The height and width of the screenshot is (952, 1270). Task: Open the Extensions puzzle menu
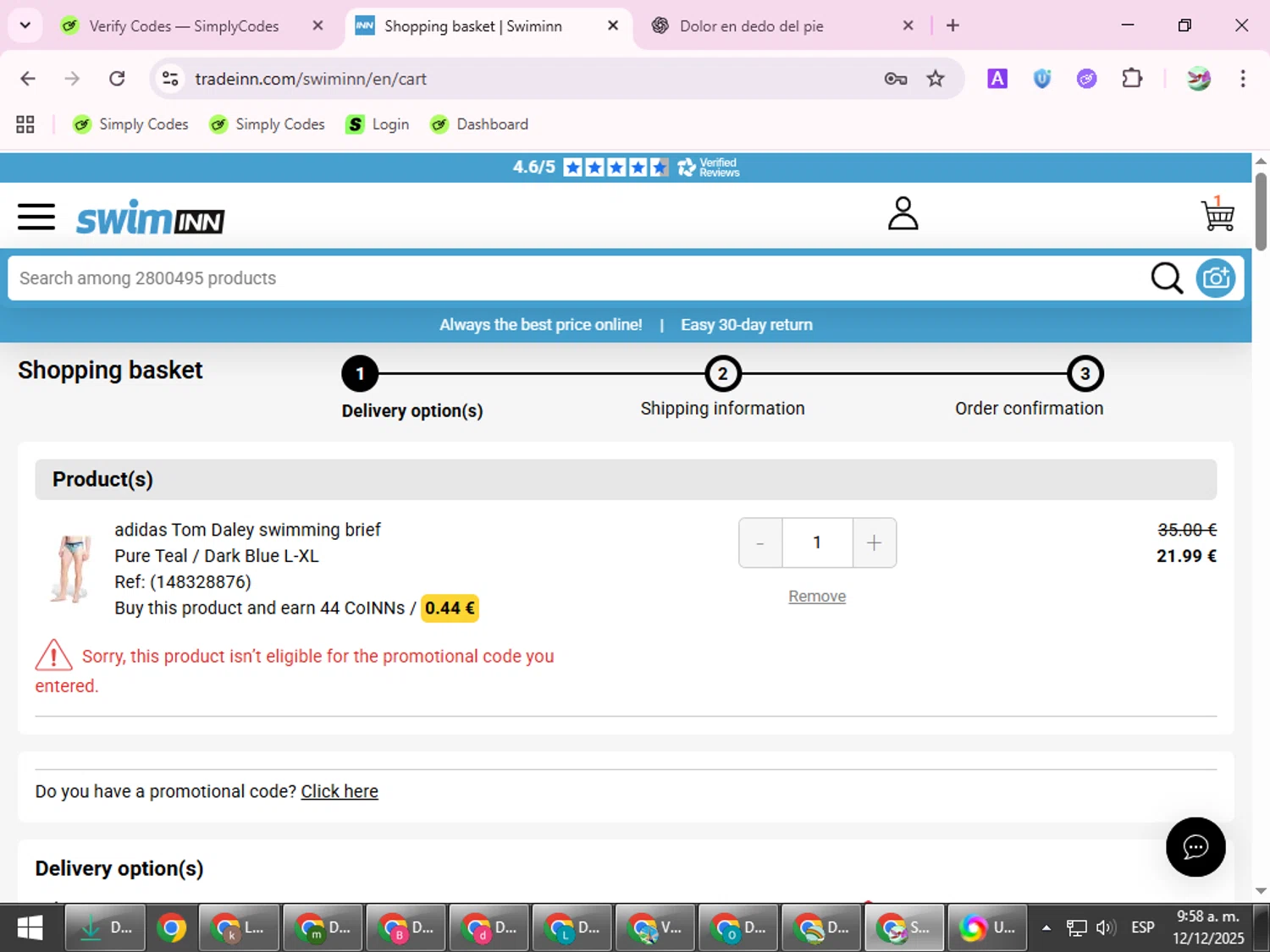(1131, 79)
